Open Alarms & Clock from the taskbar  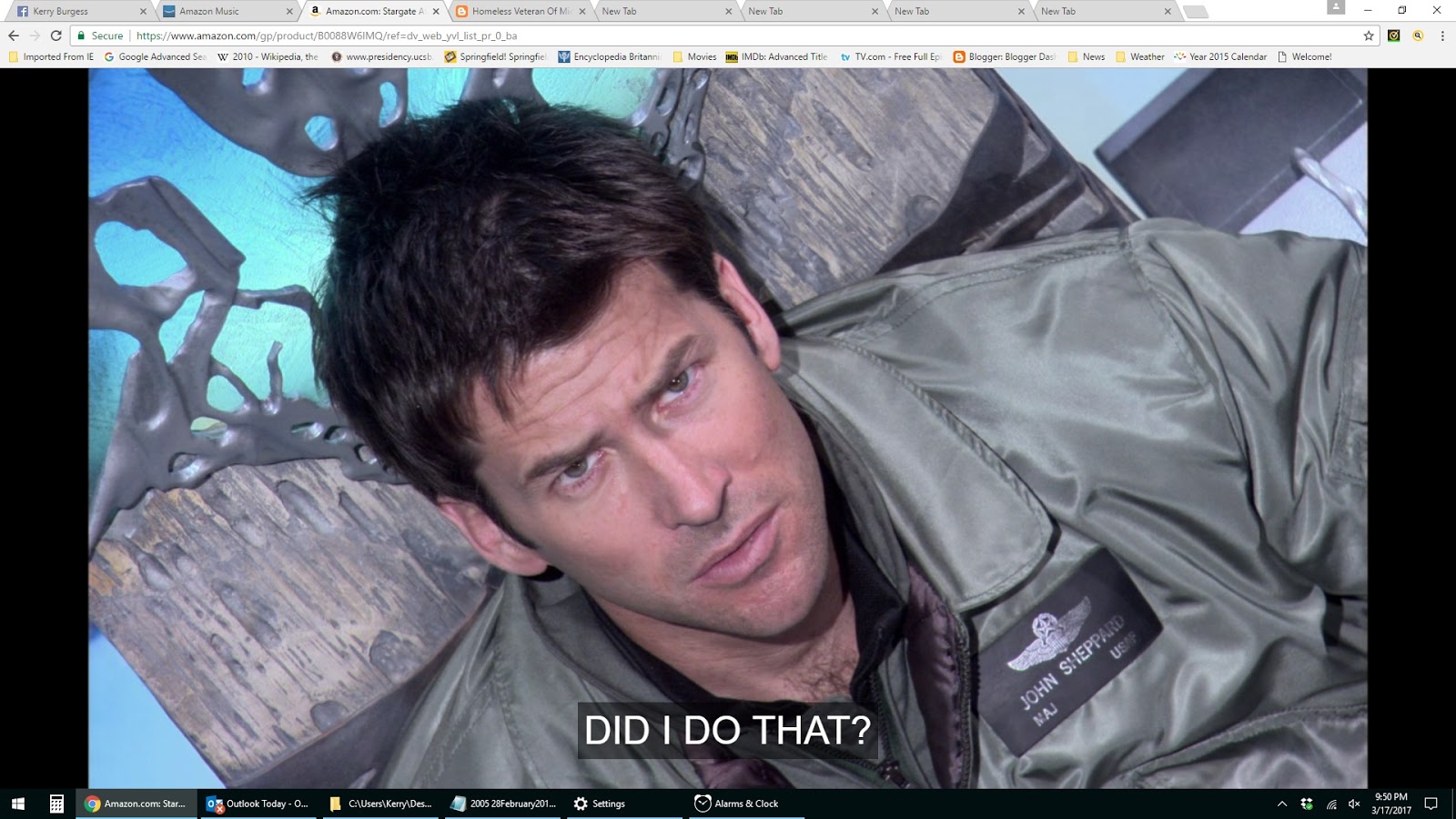pos(746,804)
